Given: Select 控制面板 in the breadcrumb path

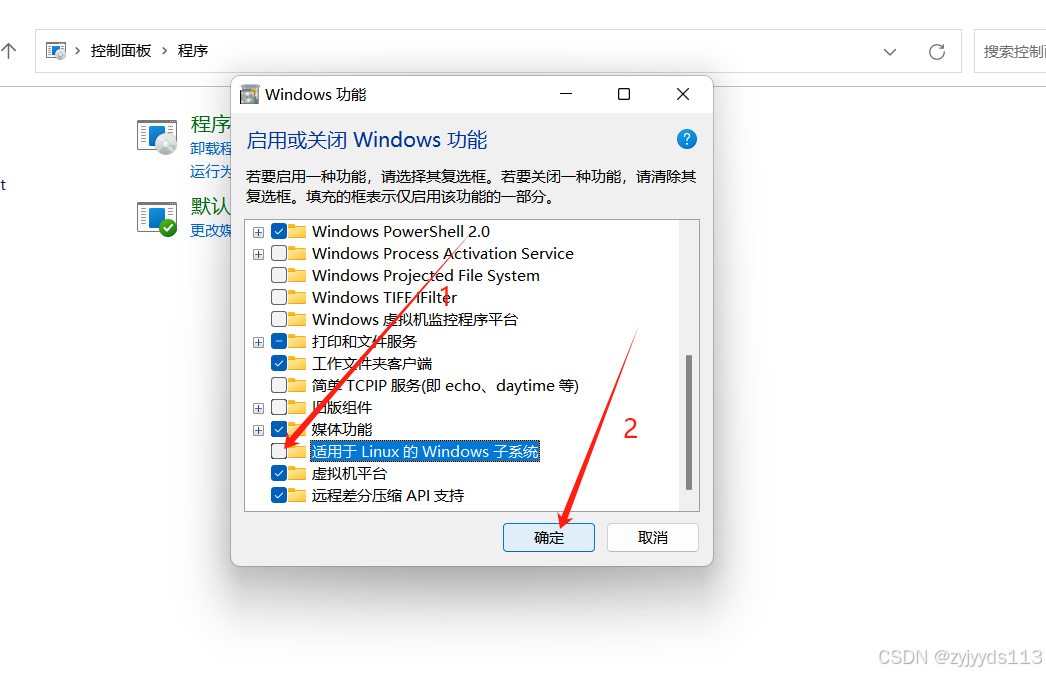Looking at the screenshot, I should coord(121,51).
